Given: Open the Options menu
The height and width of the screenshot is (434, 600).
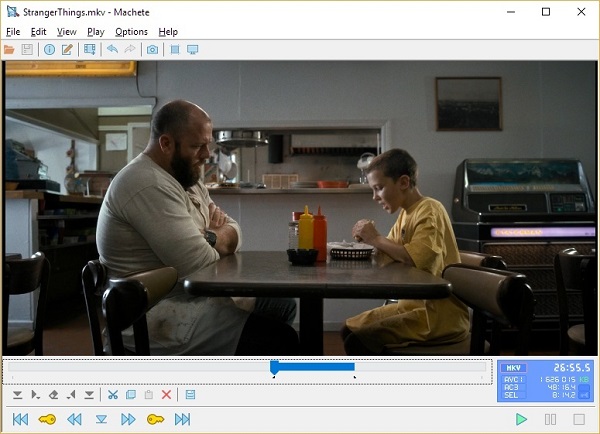Looking at the screenshot, I should point(131,32).
